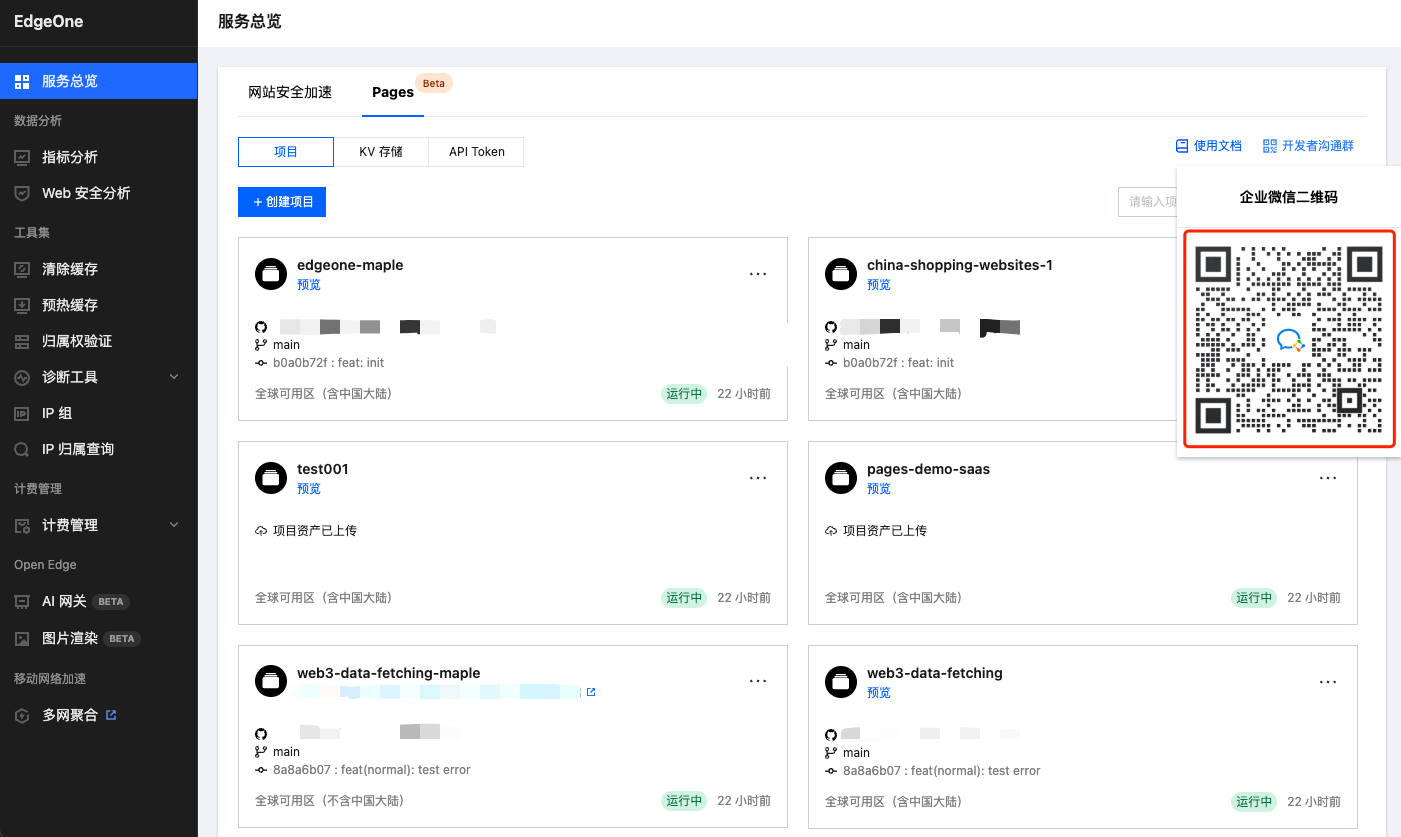Select the API Token tab
1401x837 pixels.
tap(476, 152)
